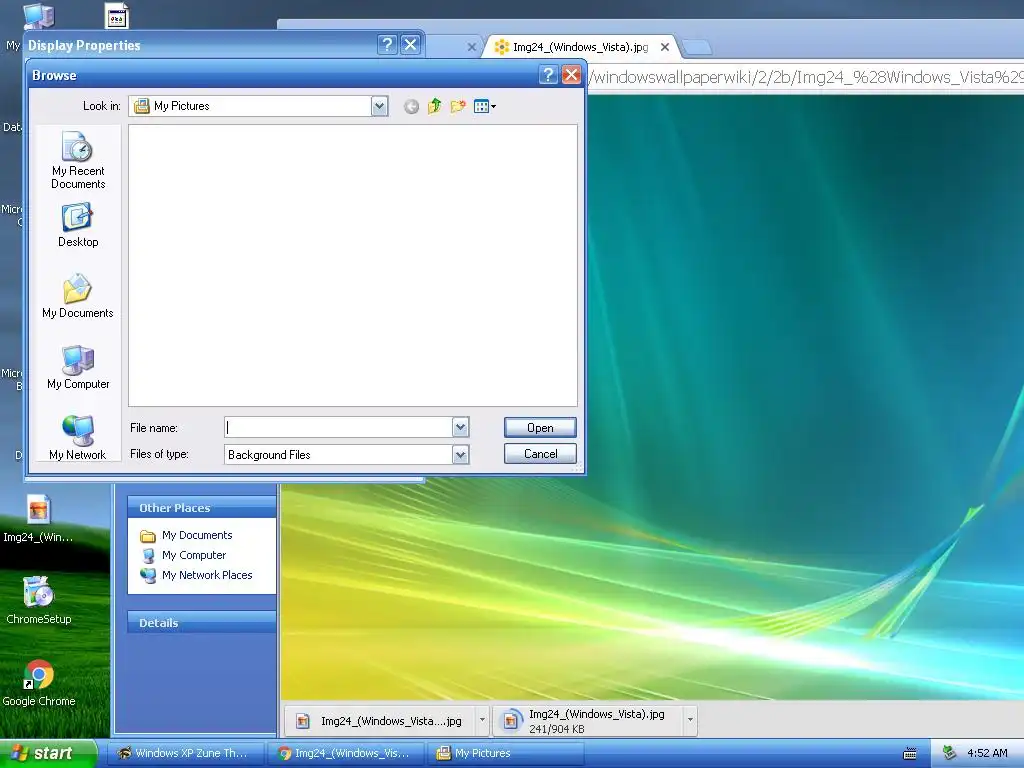Open first Img24_(Windows_Vista....jpg download item

coord(379,721)
